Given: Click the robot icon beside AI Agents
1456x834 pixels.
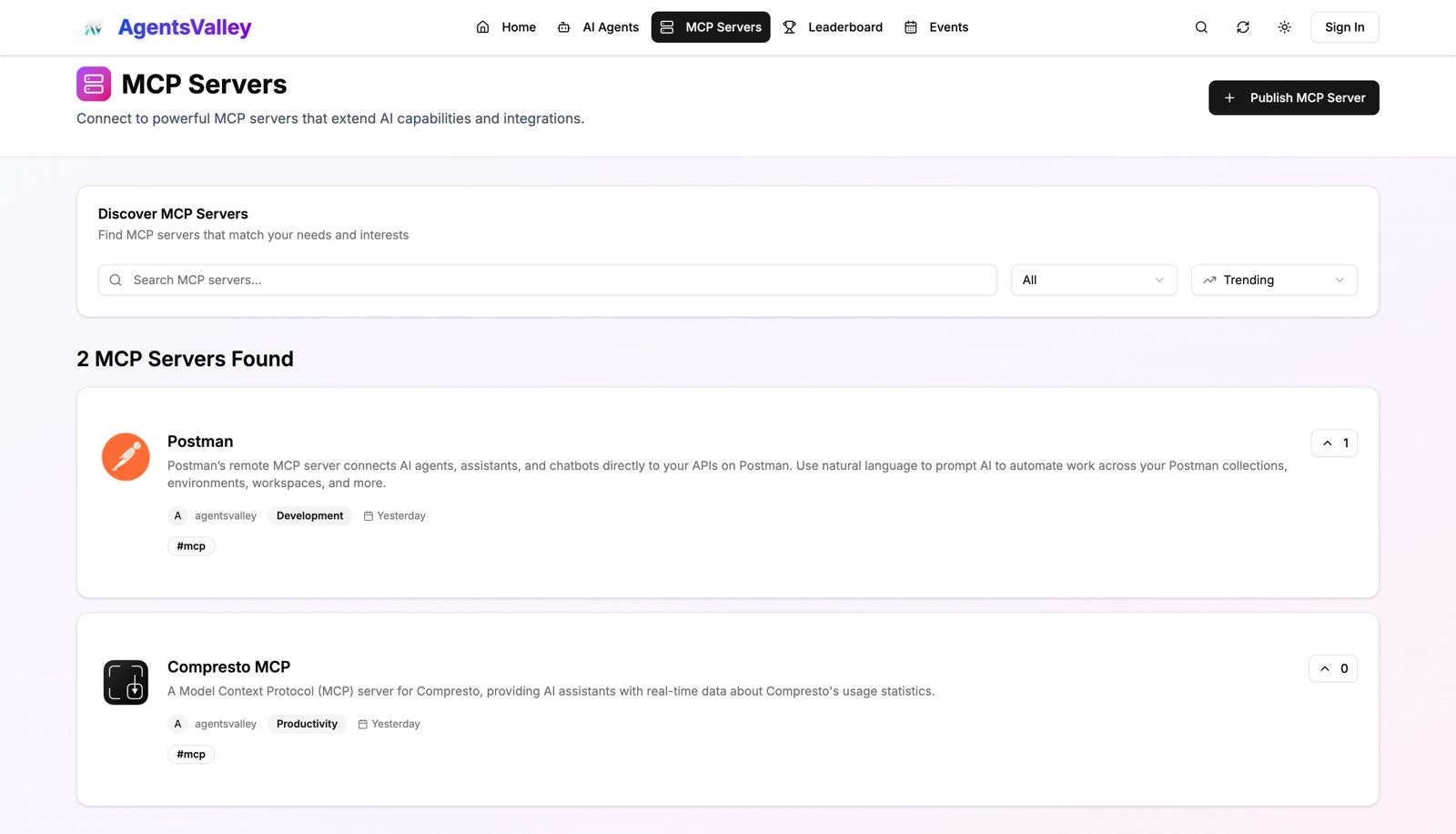Looking at the screenshot, I should click(564, 27).
